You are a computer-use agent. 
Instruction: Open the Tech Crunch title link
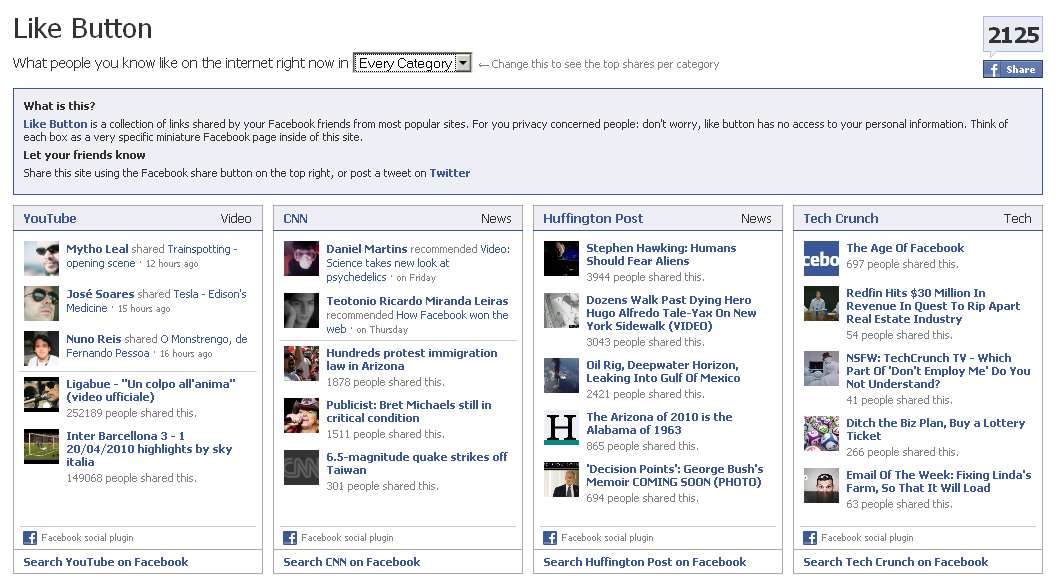pyautogui.click(x=841, y=218)
